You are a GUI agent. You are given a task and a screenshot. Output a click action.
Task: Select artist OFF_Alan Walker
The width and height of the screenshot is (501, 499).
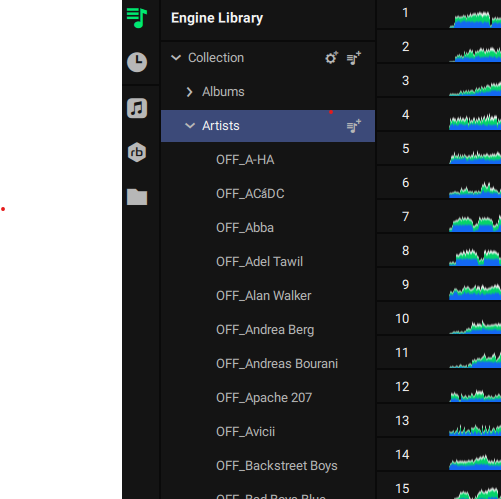(x=263, y=296)
